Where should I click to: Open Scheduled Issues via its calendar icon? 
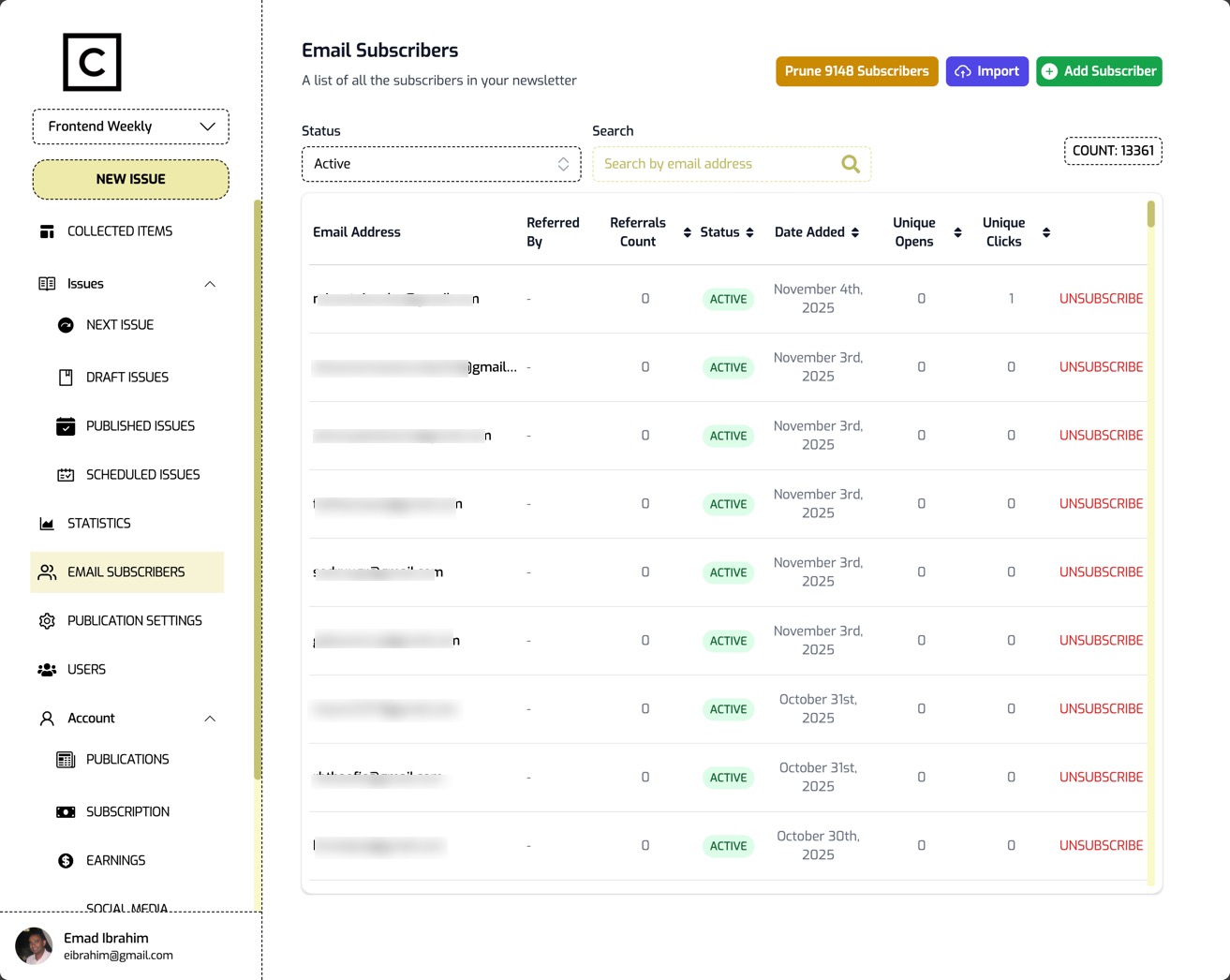click(66, 474)
